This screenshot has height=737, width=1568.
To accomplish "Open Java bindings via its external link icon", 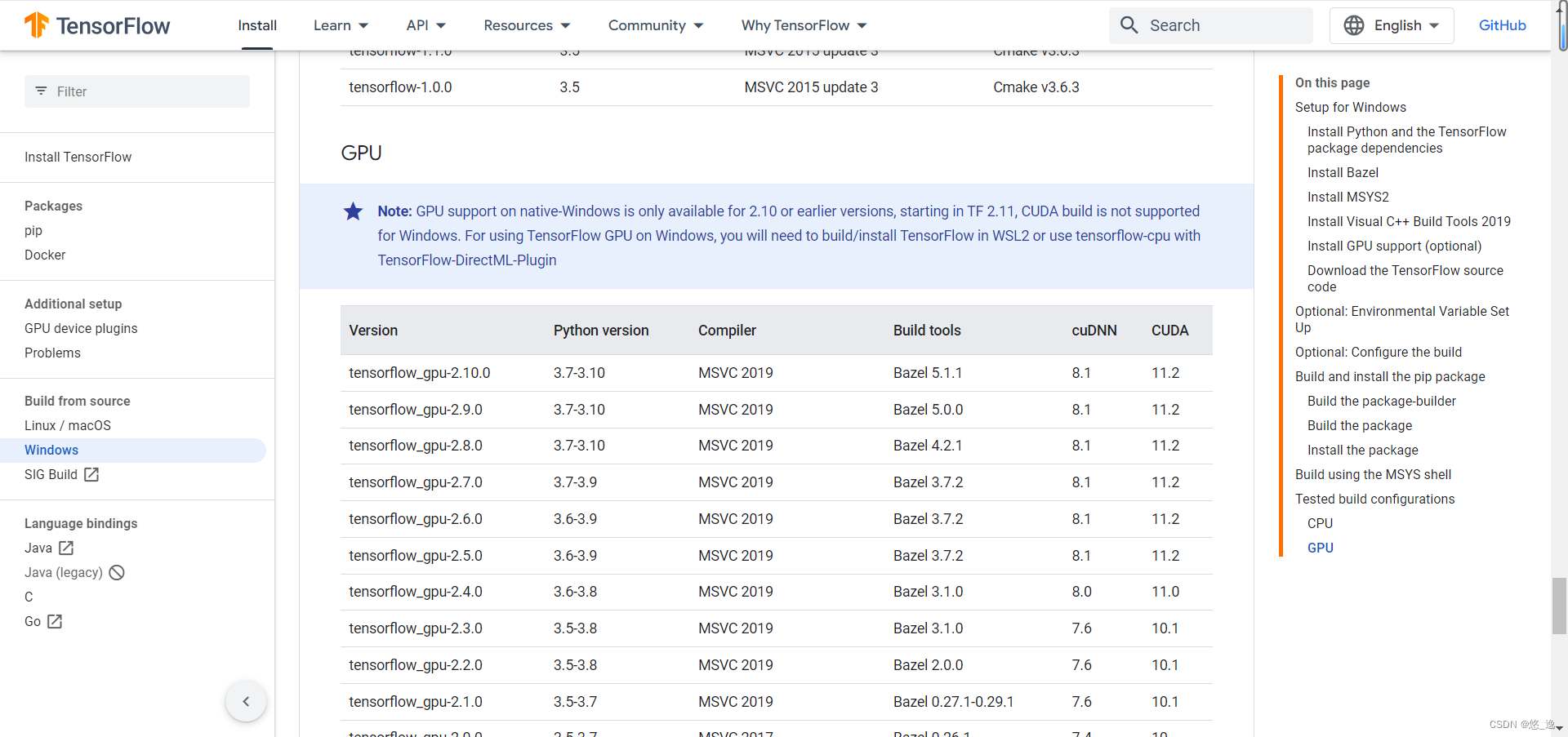I will (65, 548).
